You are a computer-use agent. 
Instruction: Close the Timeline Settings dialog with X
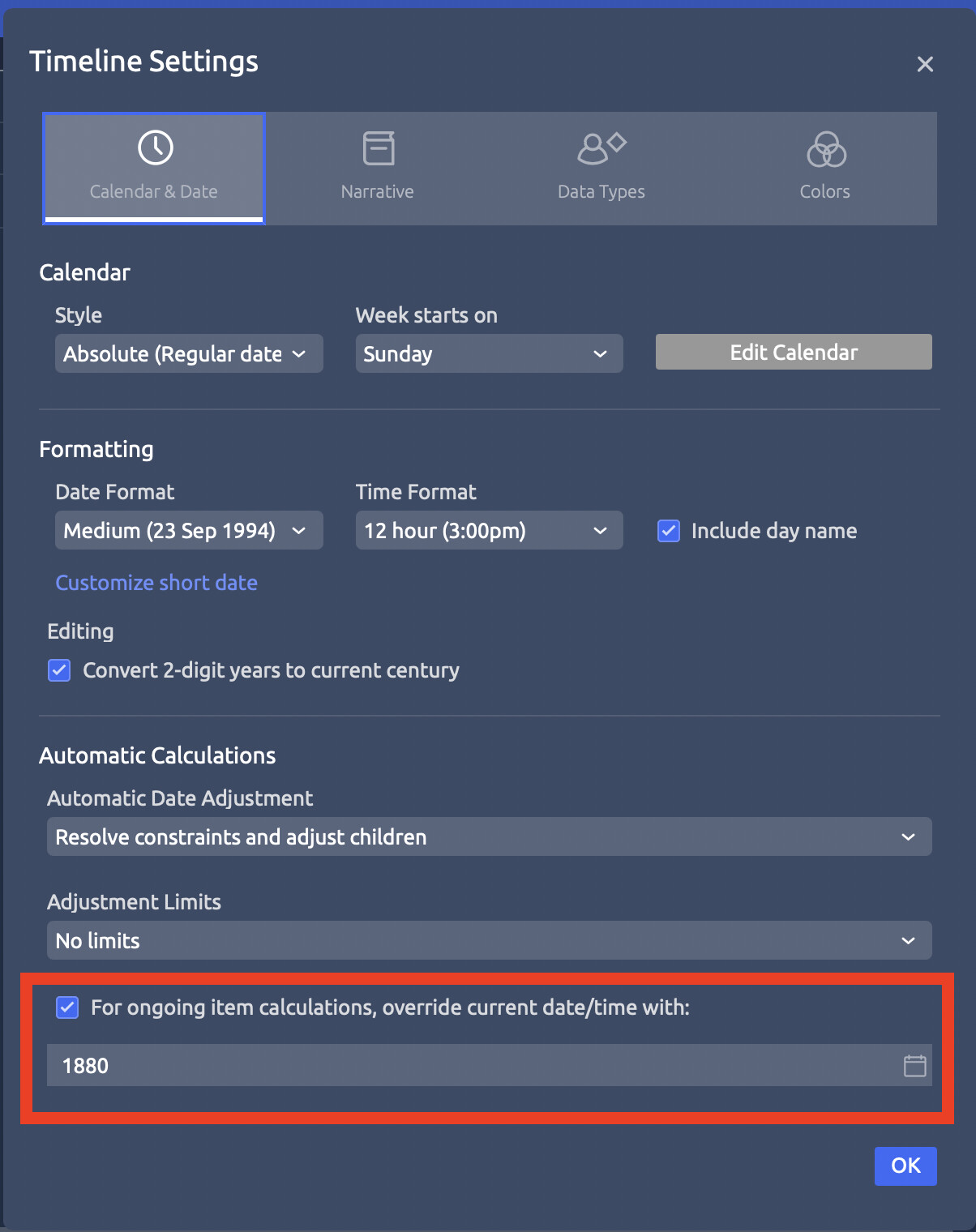(x=925, y=64)
